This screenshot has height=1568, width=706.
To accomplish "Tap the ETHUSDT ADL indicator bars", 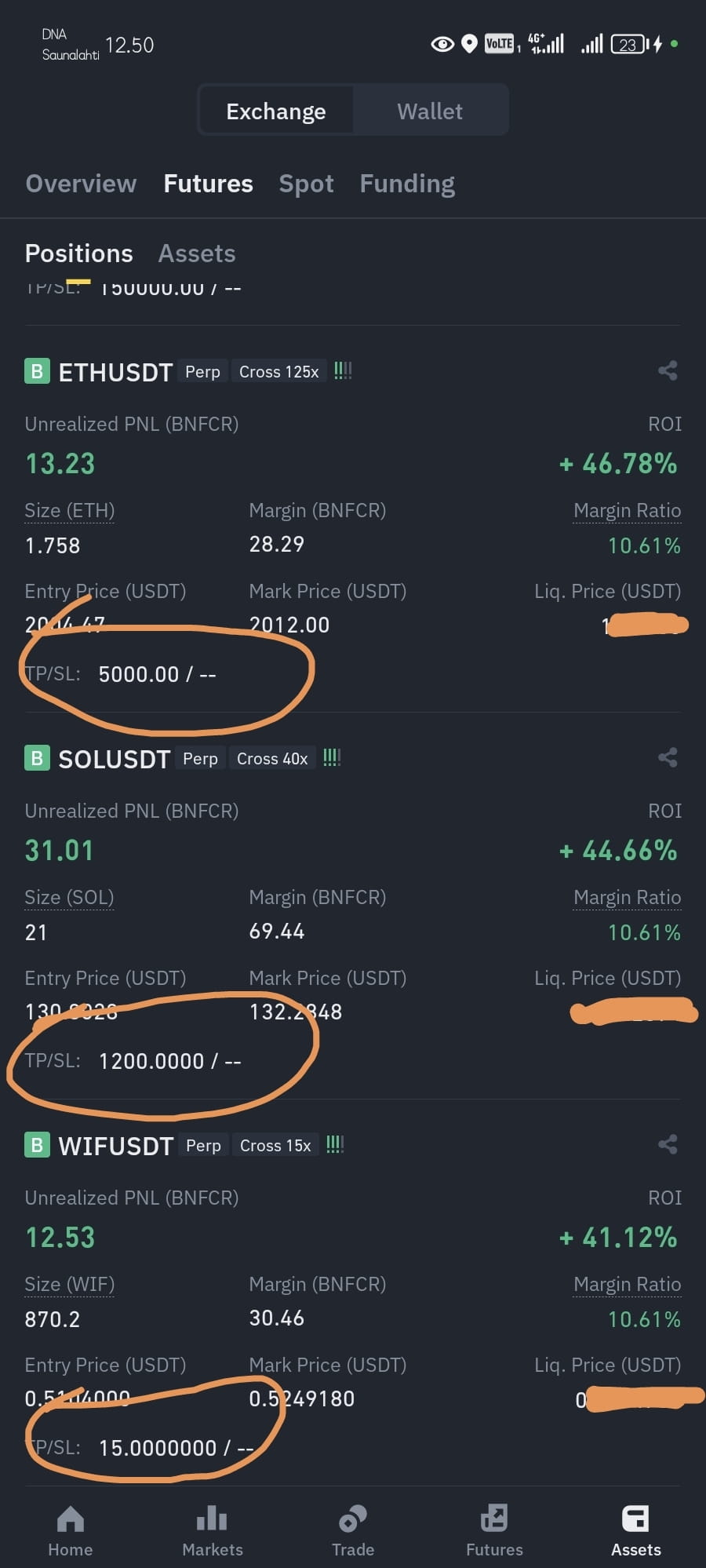I will pos(343,371).
